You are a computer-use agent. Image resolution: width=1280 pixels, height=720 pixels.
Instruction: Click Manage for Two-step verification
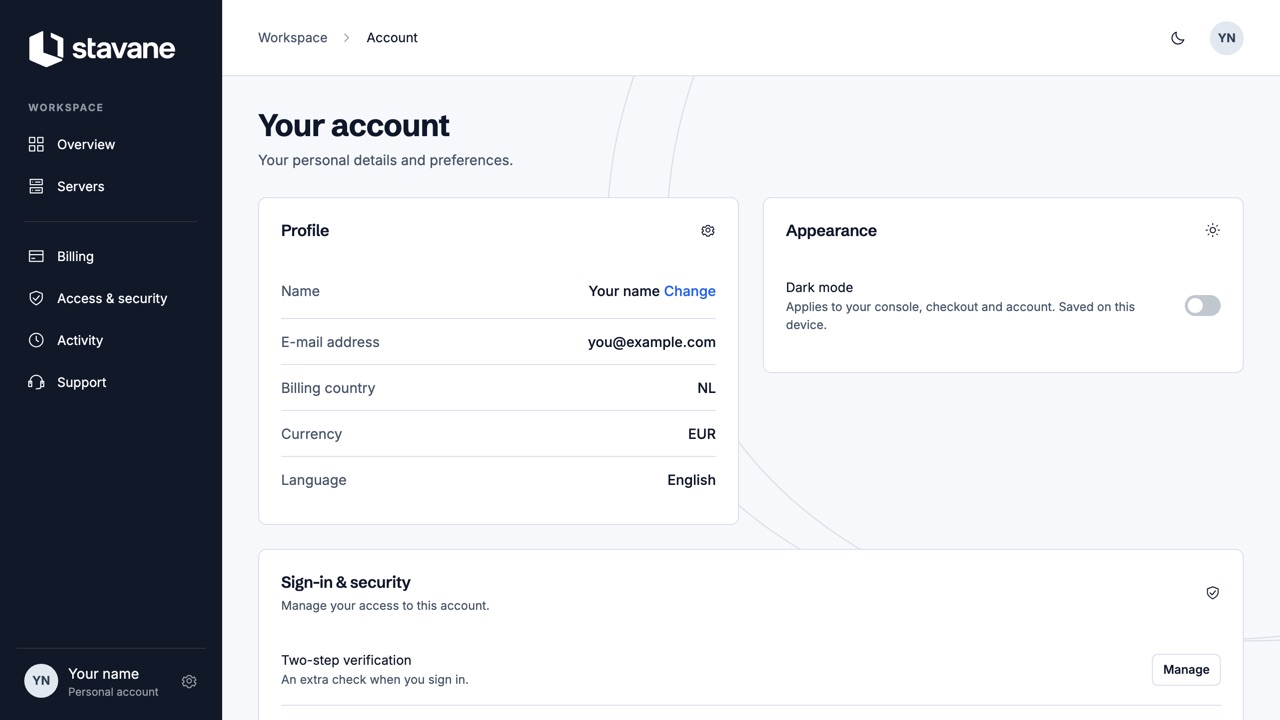(x=1186, y=670)
